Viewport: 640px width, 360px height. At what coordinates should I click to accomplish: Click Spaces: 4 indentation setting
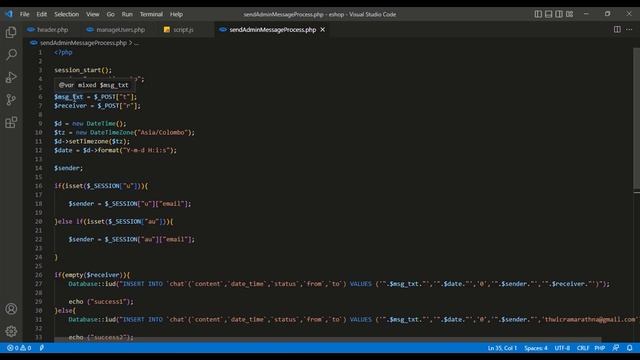[536, 348]
